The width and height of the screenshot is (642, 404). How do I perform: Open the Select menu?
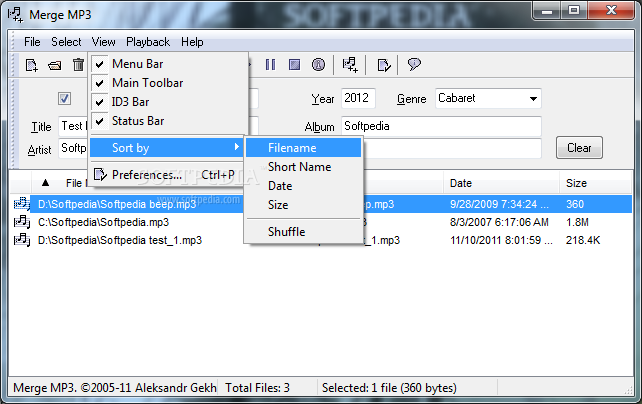point(66,42)
